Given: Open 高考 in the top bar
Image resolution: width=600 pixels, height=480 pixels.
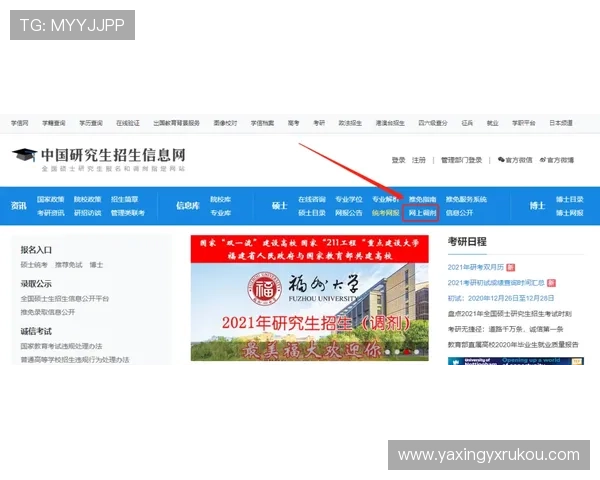Looking at the screenshot, I should 293,123.
